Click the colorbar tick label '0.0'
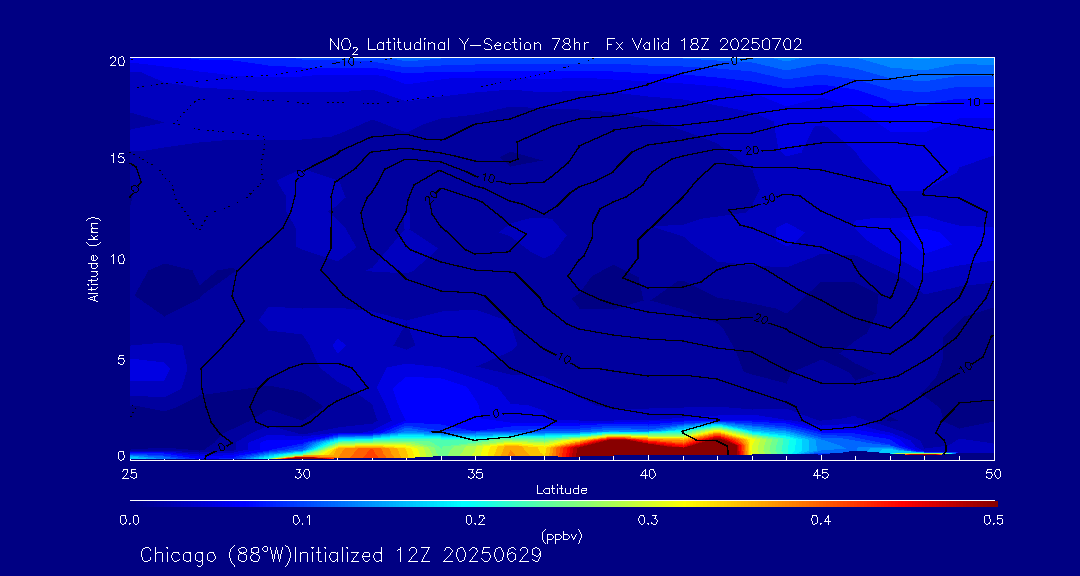 [130, 520]
